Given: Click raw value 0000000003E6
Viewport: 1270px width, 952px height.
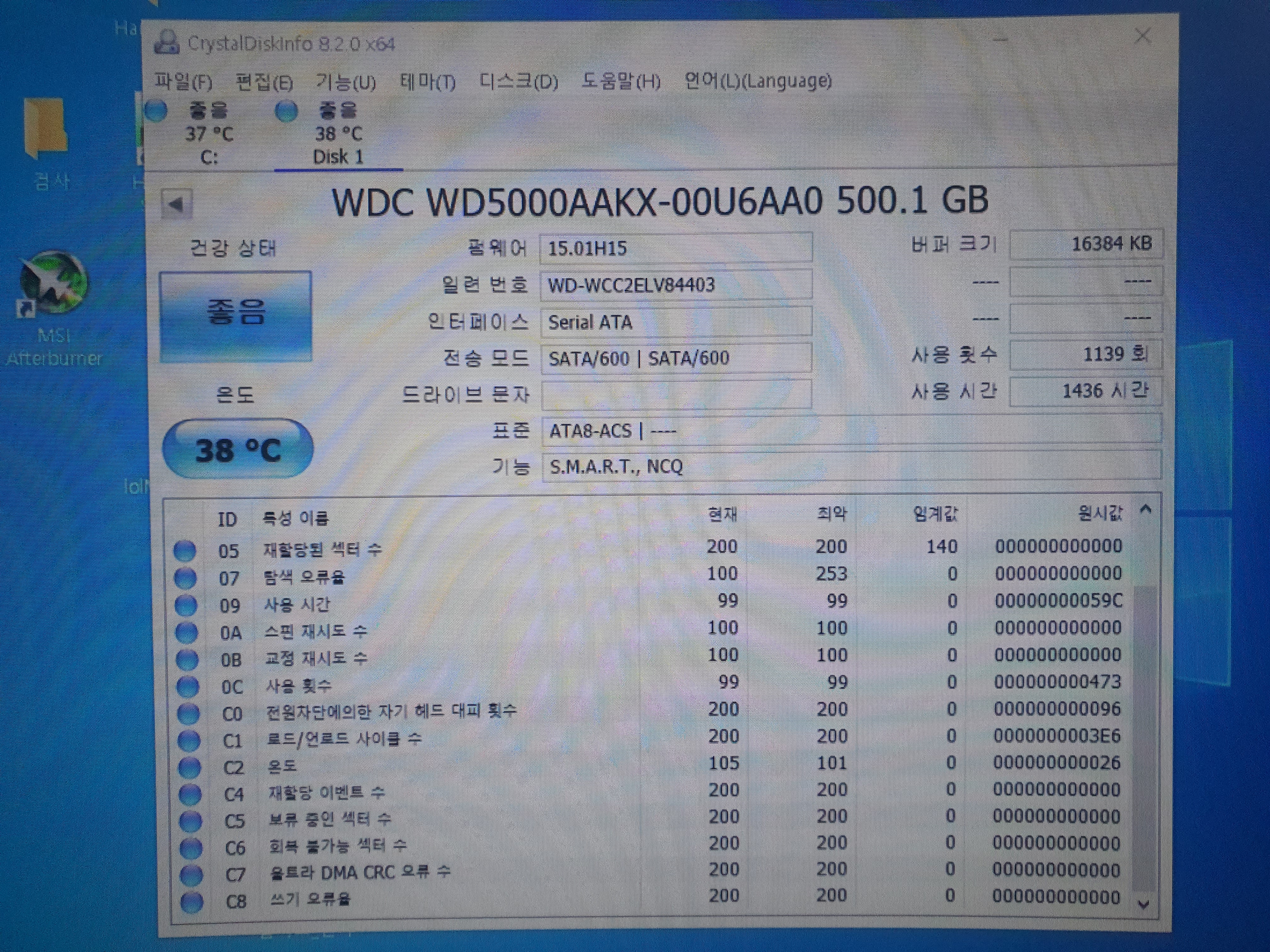Looking at the screenshot, I should click(x=1057, y=736).
